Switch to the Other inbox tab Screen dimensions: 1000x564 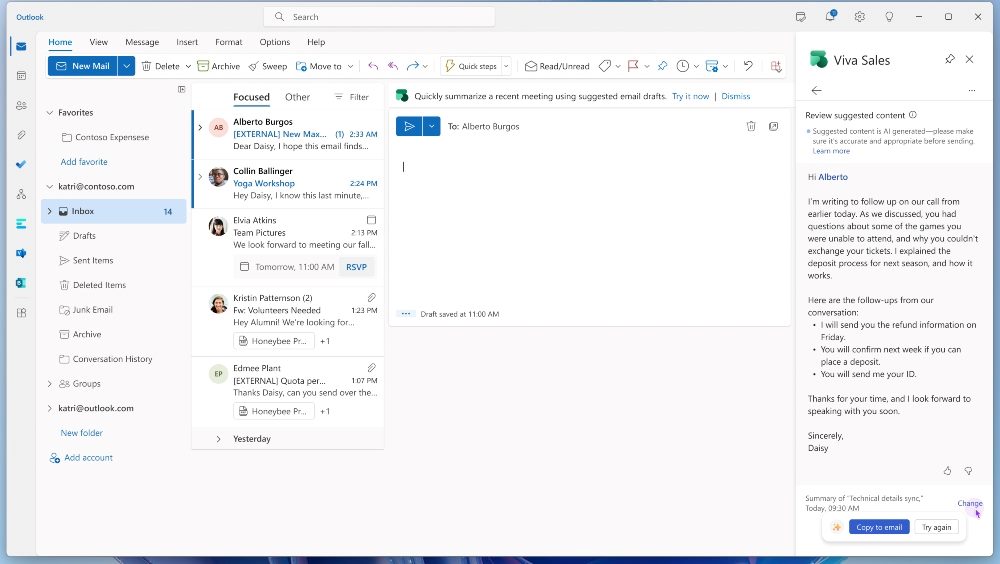coord(297,97)
